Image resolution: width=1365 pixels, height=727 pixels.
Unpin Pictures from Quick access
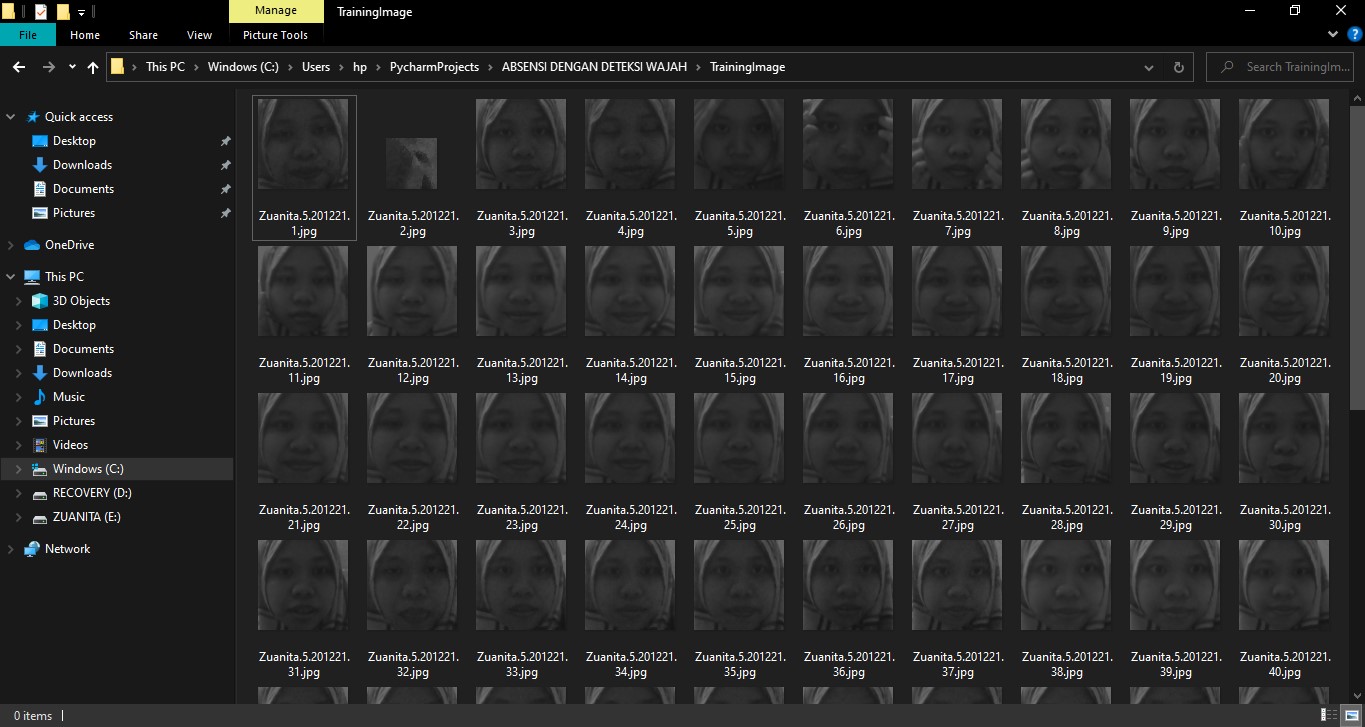click(x=226, y=212)
